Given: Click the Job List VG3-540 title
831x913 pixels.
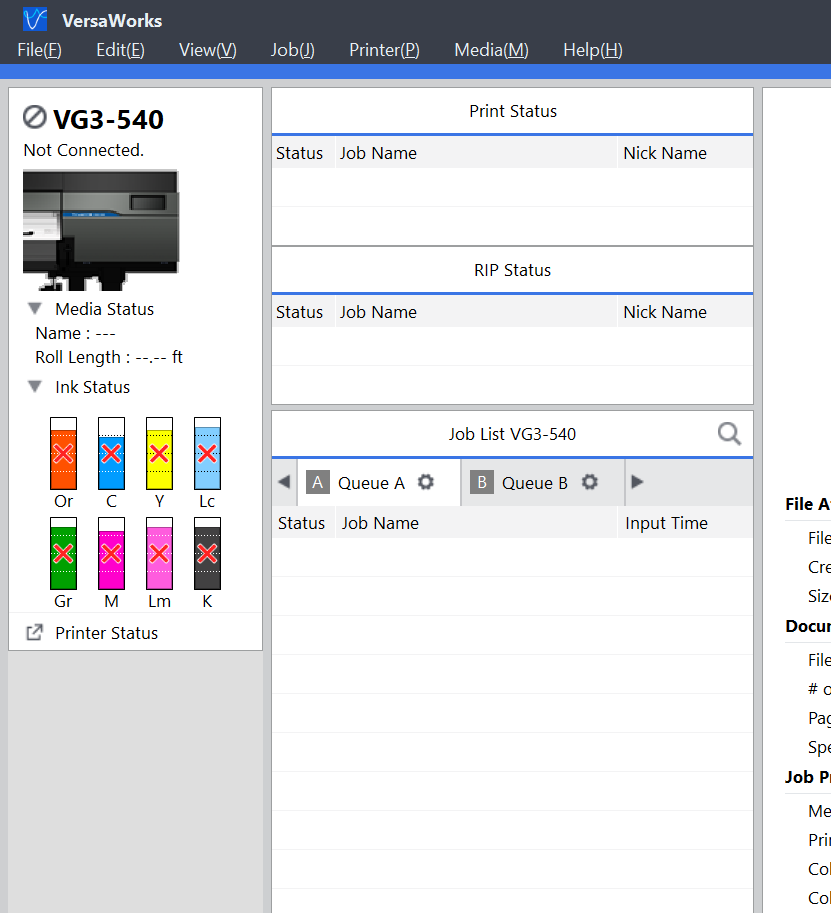Looking at the screenshot, I should 512,434.
